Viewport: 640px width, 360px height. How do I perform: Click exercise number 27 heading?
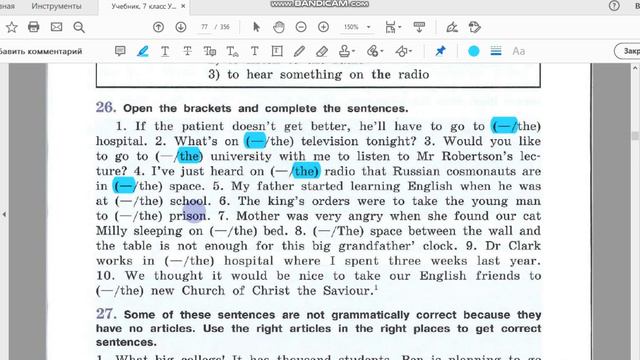(106, 314)
